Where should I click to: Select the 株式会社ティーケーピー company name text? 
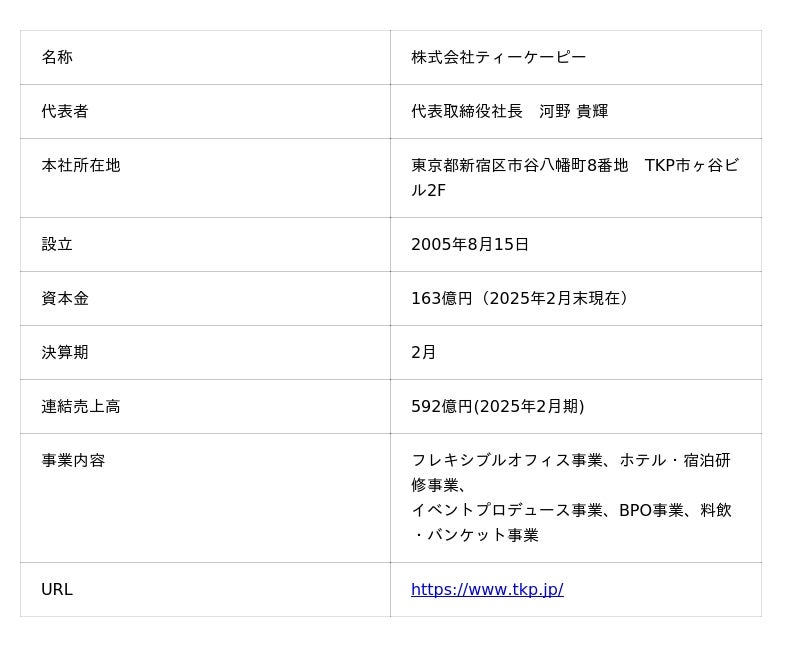click(498, 57)
